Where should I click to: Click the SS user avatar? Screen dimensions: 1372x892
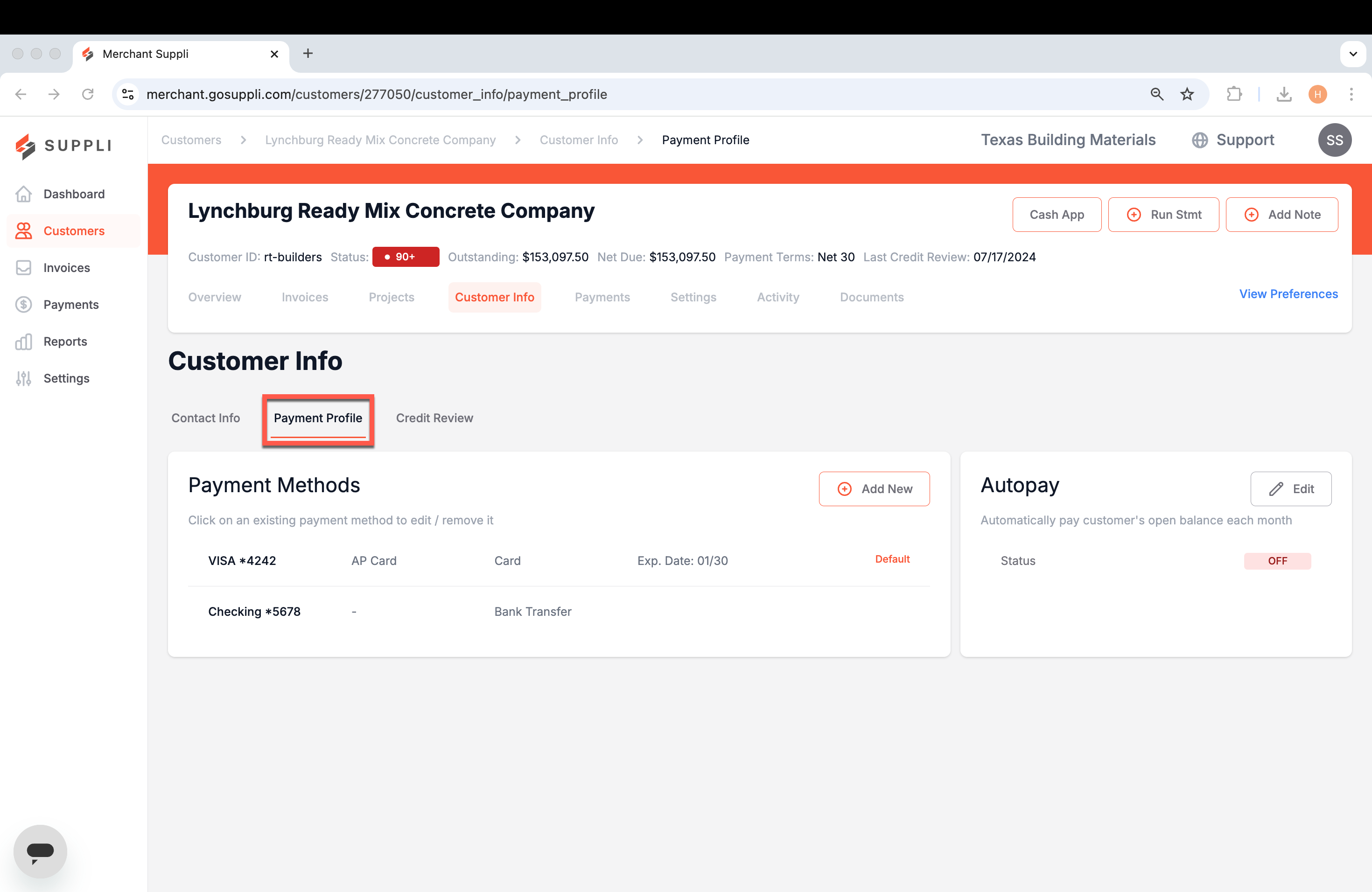1335,140
